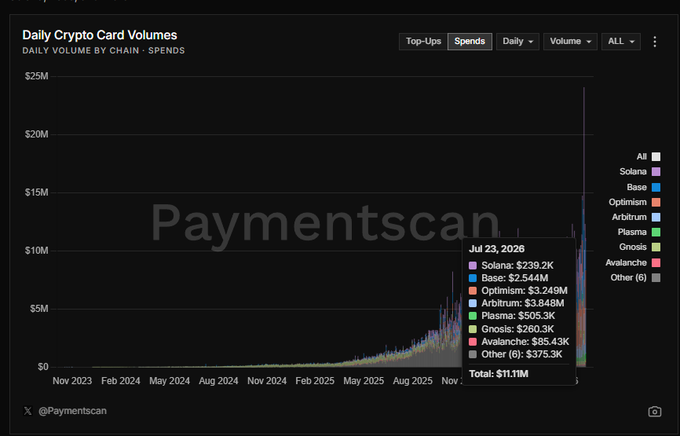
Task: Click the Other (6): $375.3K tooltip row
Action: 516,354
